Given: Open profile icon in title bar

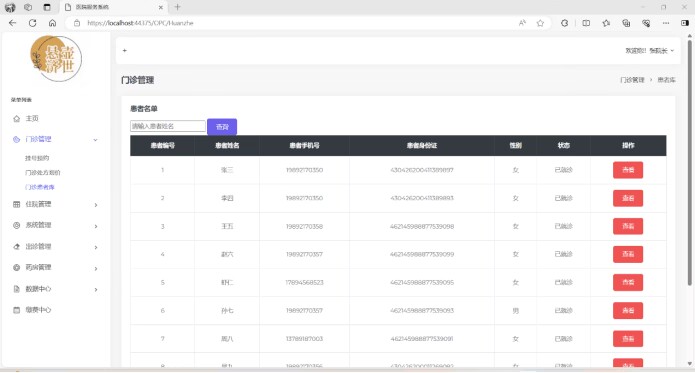Looking at the screenshot, I should coord(10,7).
